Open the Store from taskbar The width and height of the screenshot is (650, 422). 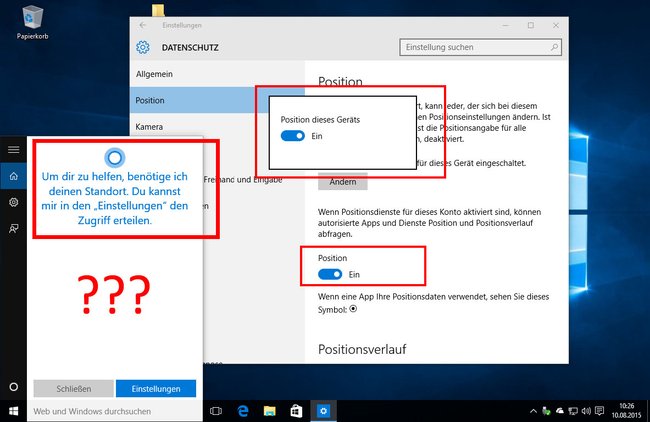coord(296,411)
